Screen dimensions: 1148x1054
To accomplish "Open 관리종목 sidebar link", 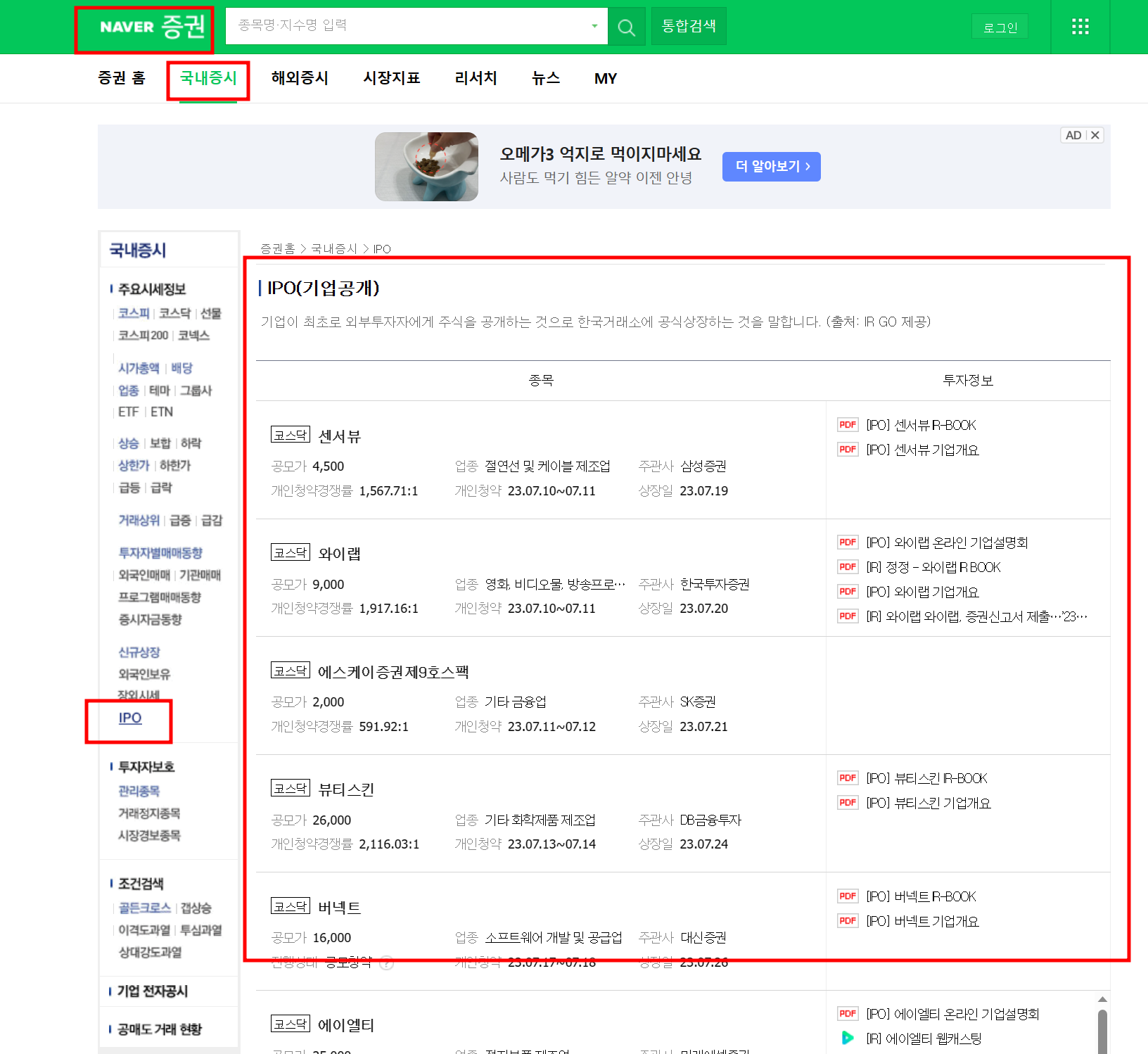I will coord(139,791).
